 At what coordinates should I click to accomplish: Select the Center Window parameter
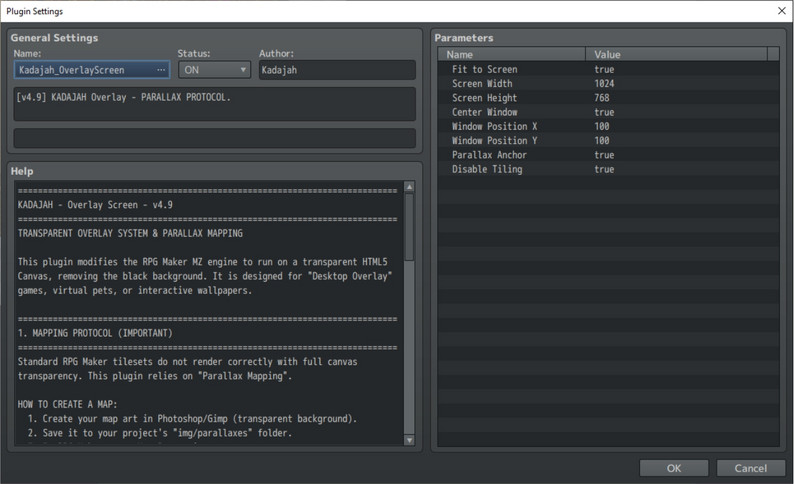pyautogui.click(x=485, y=112)
